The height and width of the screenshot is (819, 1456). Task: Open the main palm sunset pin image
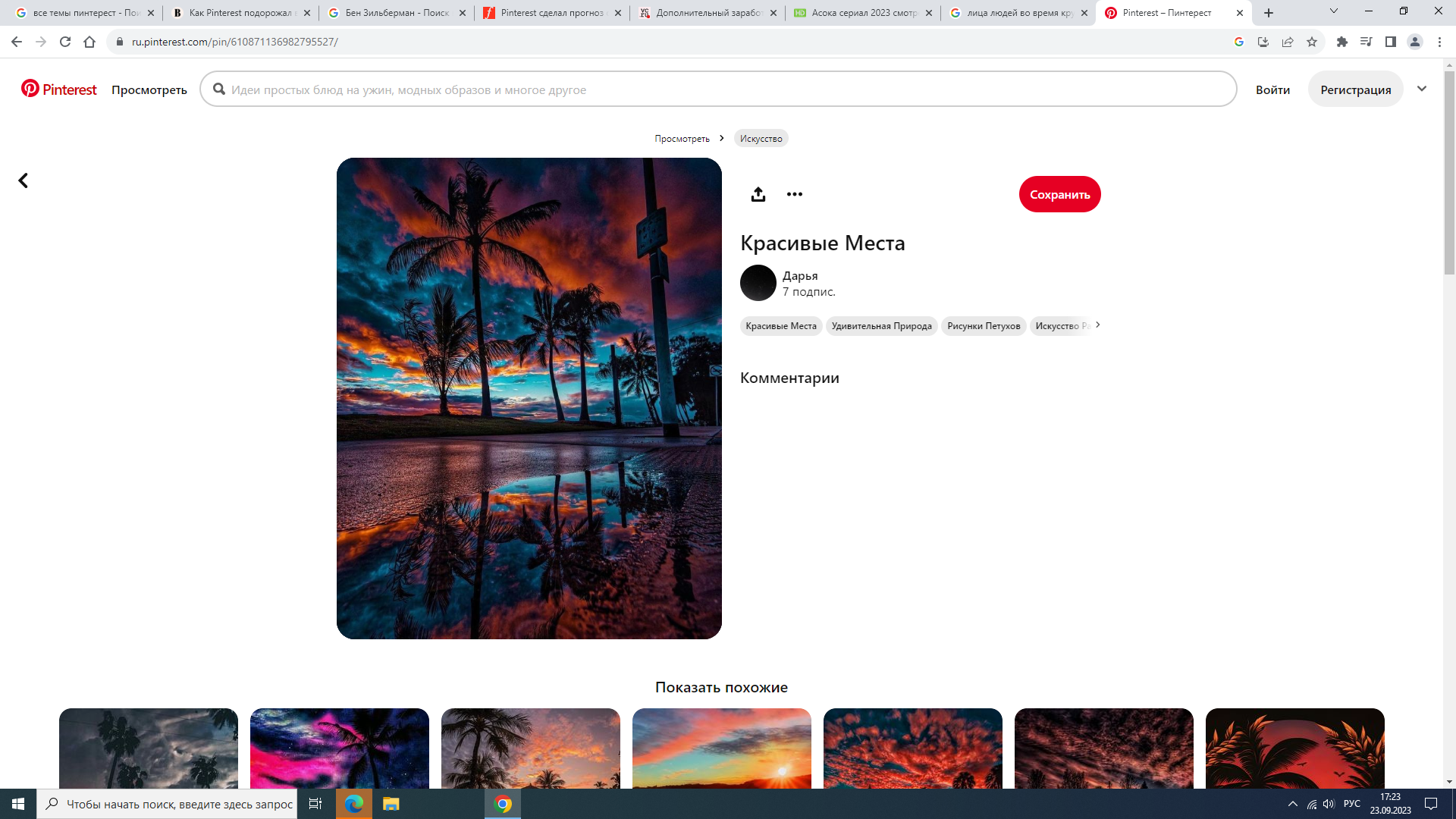click(x=529, y=398)
